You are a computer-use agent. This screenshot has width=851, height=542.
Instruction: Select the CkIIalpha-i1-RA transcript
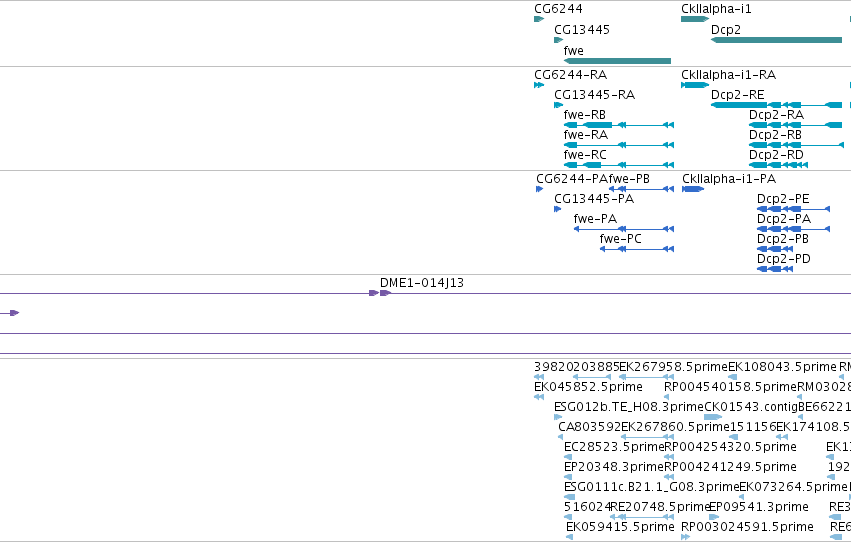(x=695, y=85)
